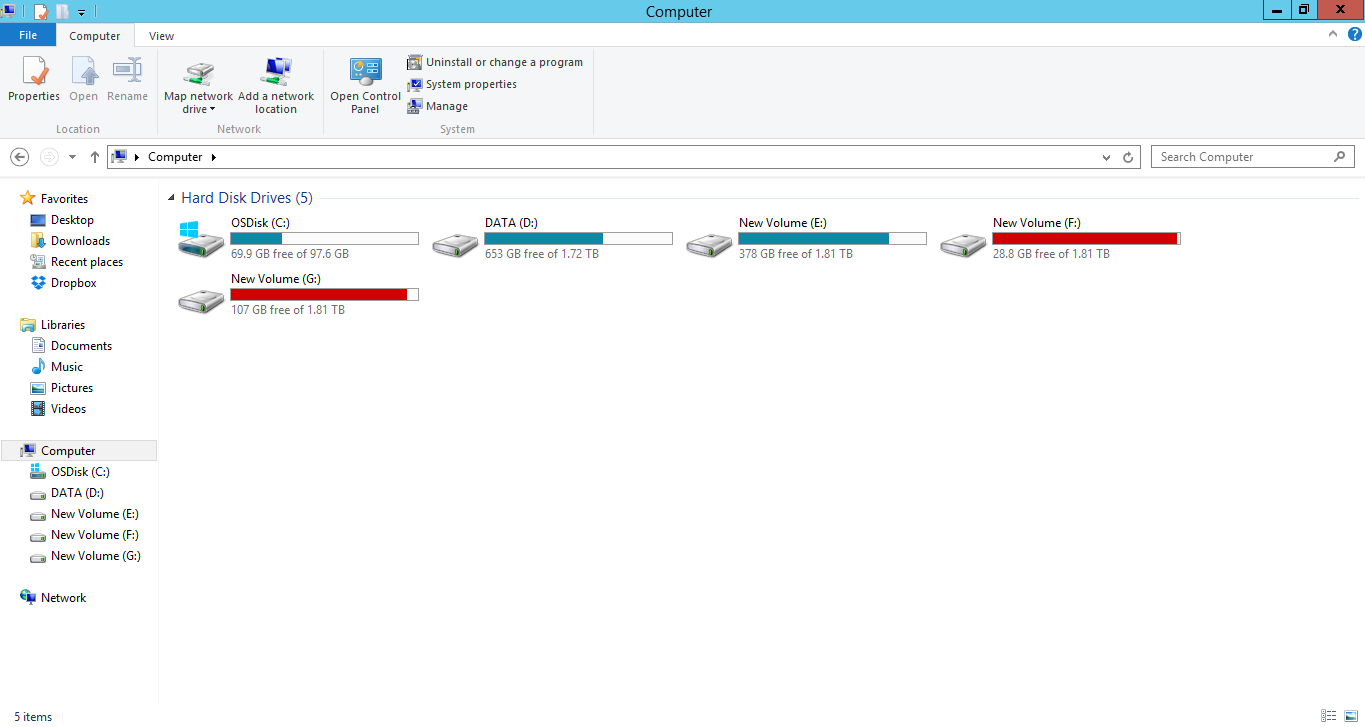Go up one level with up arrow

[x=95, y=157]
